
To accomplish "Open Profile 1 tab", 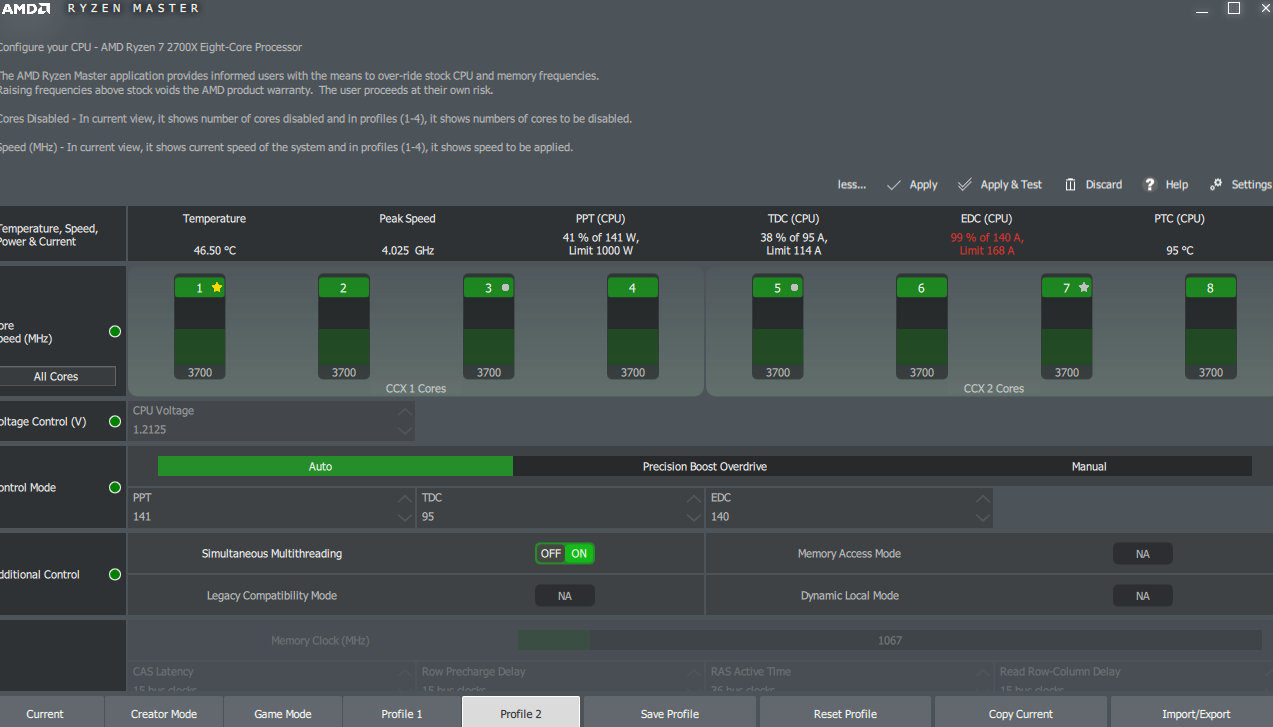I will point(402,714).
